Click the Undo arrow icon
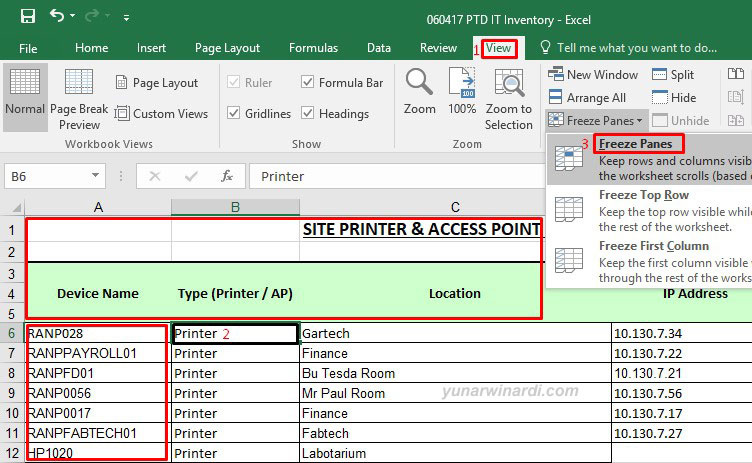 click(x=57, y=16)
